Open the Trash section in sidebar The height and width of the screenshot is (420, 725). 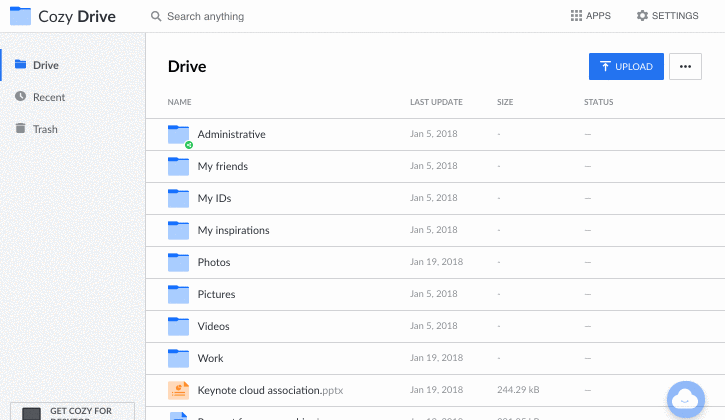[73, 129]
